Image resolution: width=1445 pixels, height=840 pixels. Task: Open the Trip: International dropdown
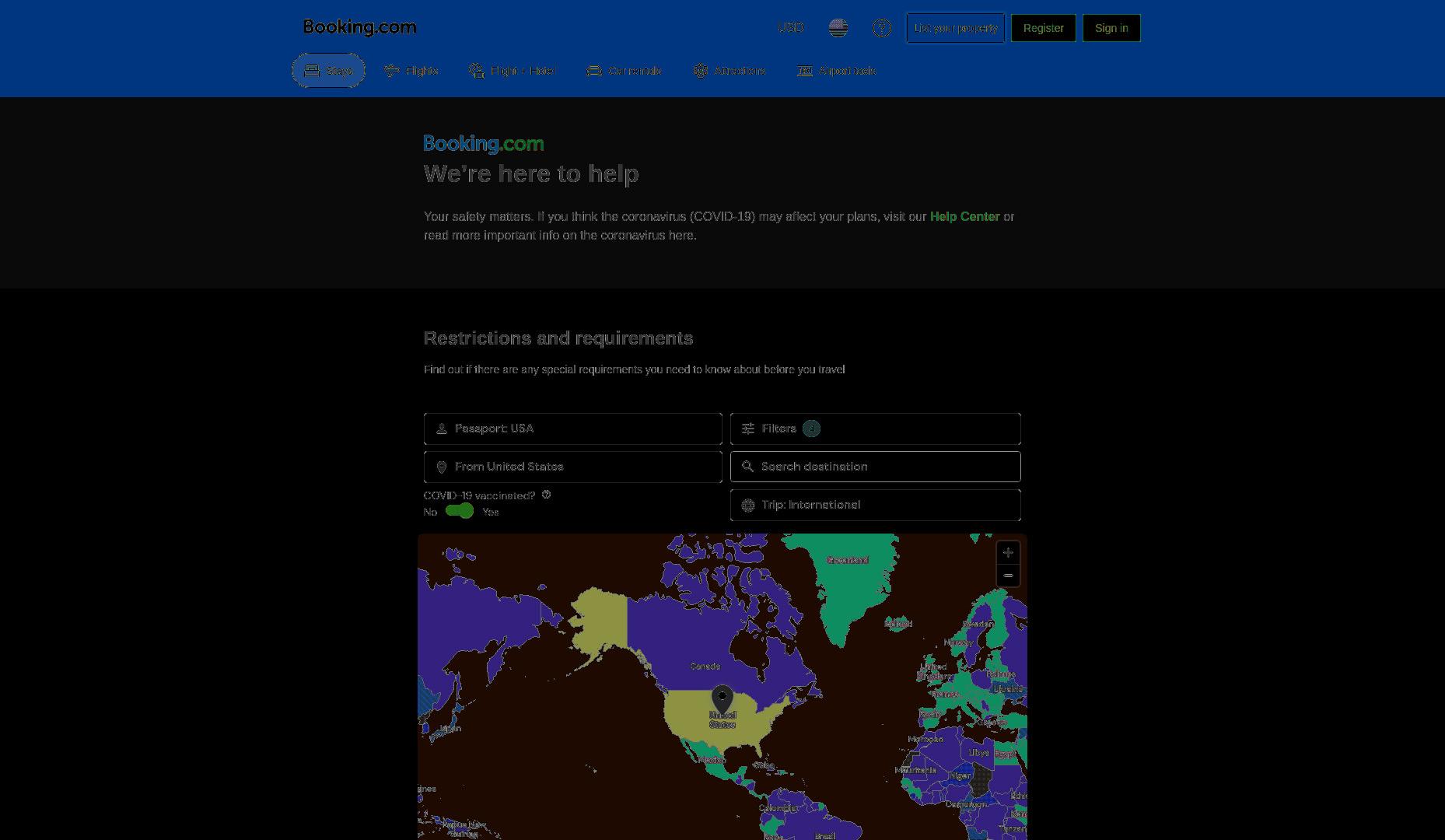[876, 505]
